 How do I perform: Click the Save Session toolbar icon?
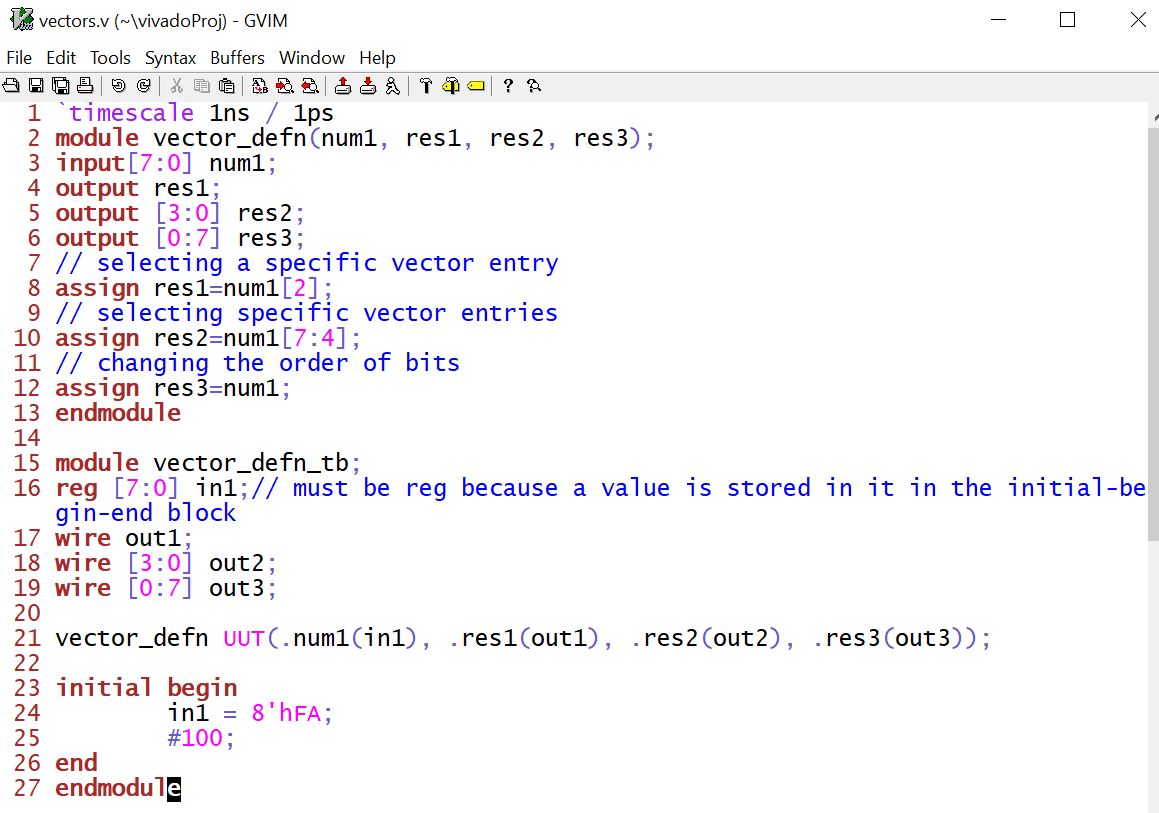pos(368,86)
